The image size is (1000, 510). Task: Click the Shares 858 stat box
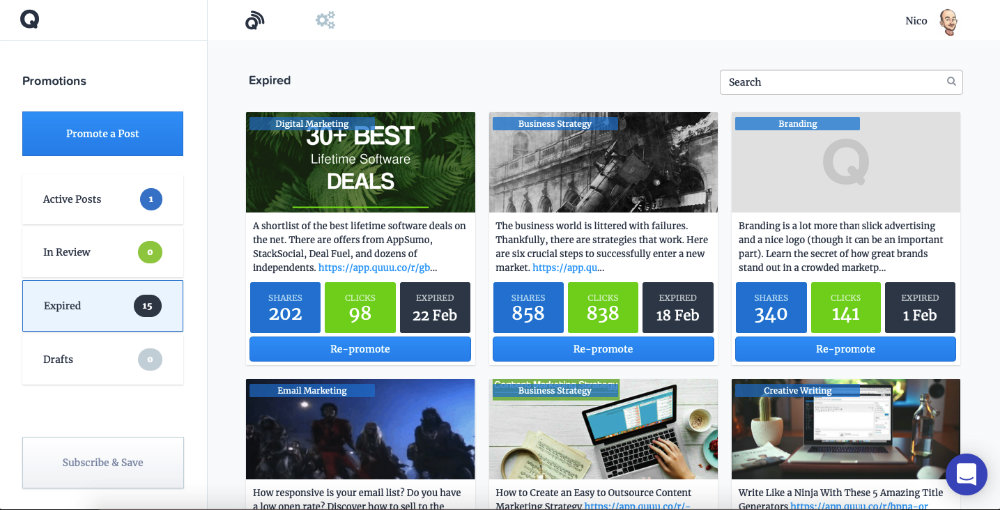pos(528,307)
